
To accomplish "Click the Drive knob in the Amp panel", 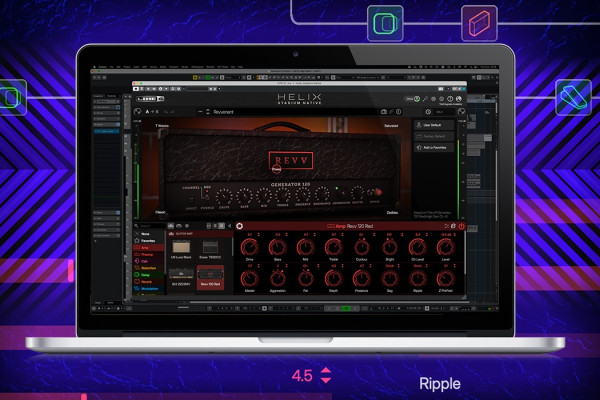I will coord(249,248).
